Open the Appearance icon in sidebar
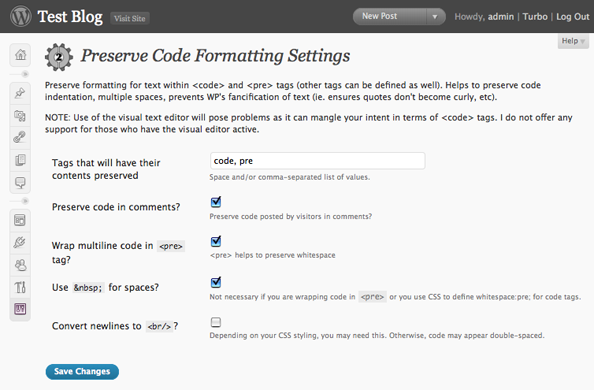Image resolution: width=594 pixels, height=390 pixels. coord(20,220)
